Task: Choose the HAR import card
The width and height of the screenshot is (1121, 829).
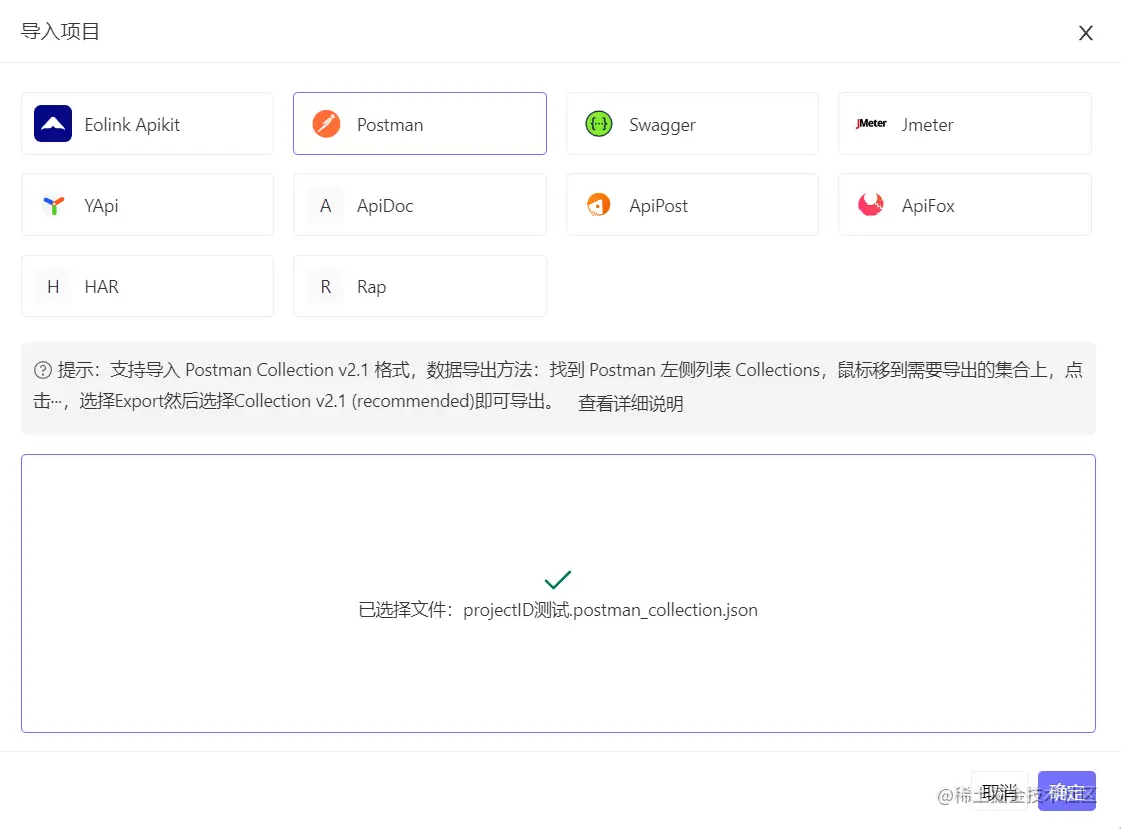Action: pyautogui.click(x=147, y=286)
